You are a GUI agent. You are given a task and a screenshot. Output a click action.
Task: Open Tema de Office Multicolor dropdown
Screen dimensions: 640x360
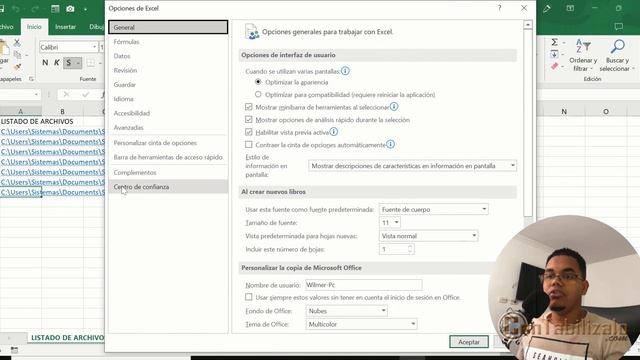pyautogui.click(x=361, y=324)
